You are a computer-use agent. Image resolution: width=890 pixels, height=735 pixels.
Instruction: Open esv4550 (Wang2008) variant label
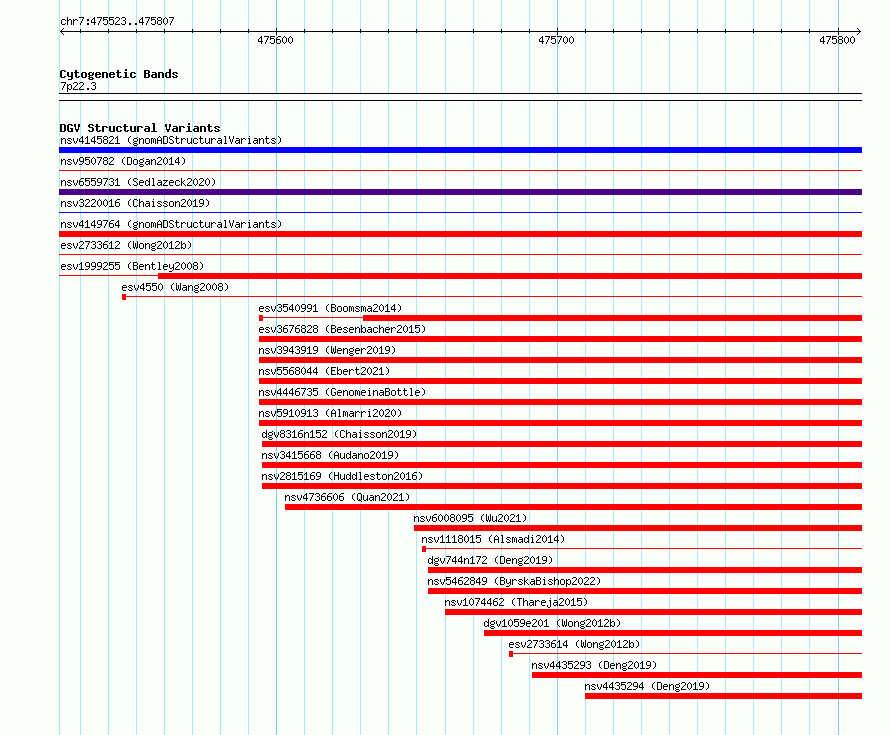click(175, 287)
